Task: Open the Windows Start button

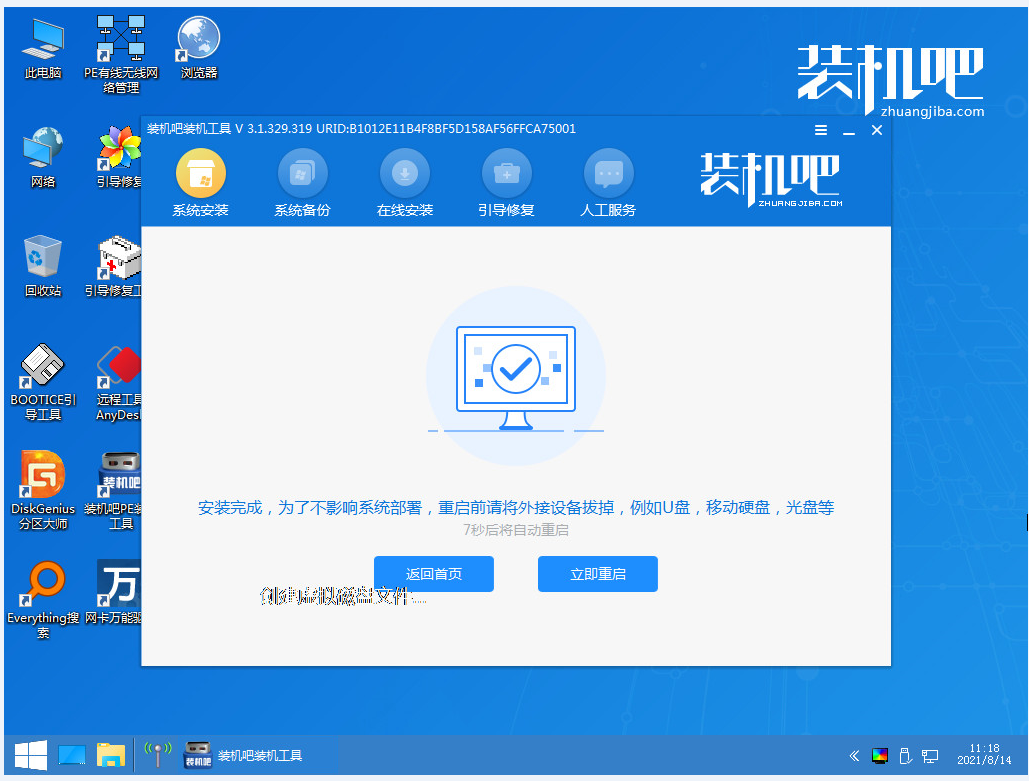Action: coord(31,755)
